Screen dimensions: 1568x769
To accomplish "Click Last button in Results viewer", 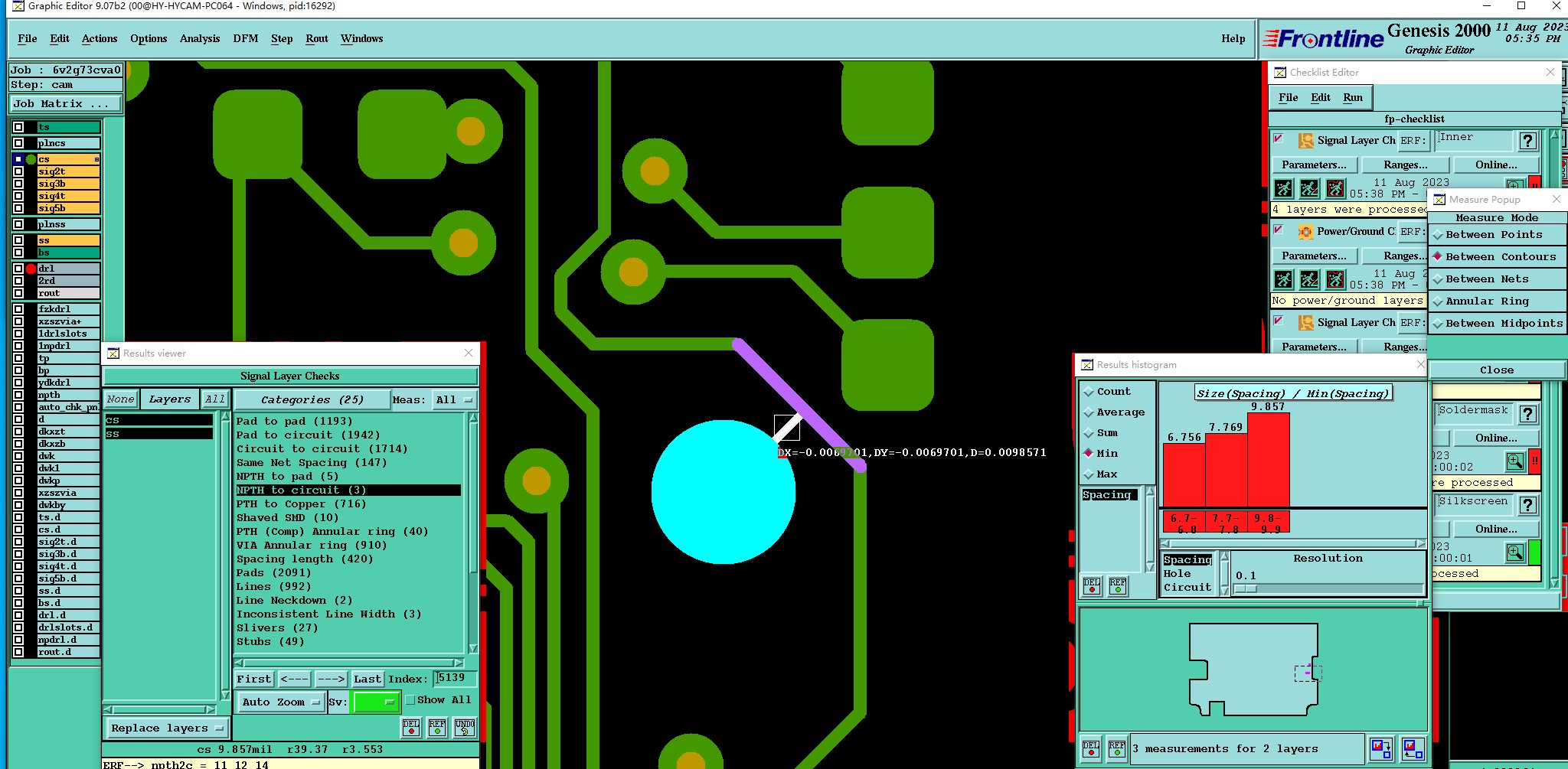I will [x=367, y=679].
